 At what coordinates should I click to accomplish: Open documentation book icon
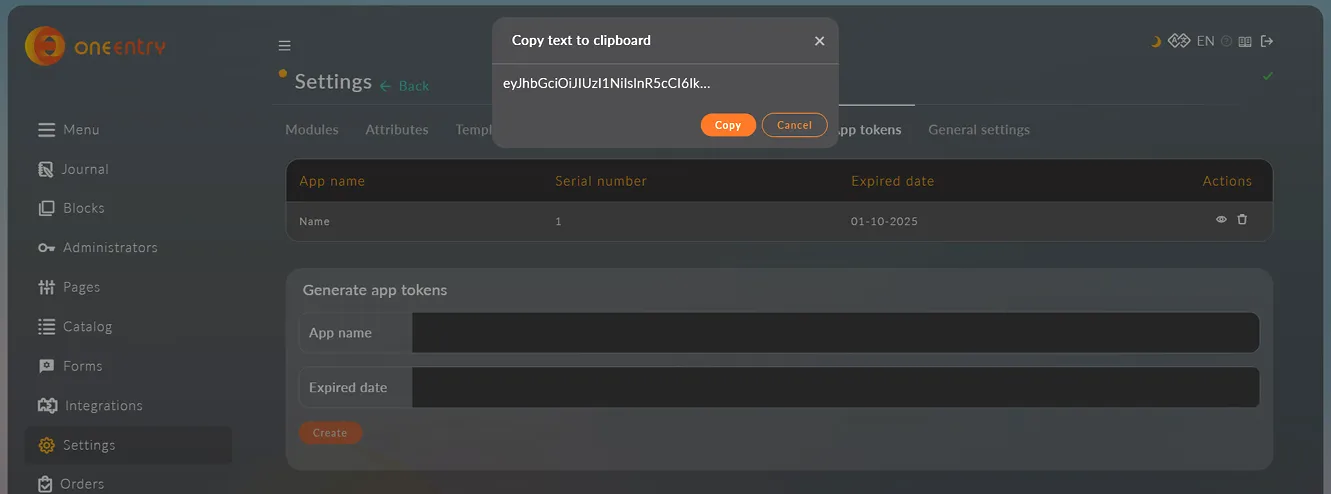click(x=1245, y=41)
